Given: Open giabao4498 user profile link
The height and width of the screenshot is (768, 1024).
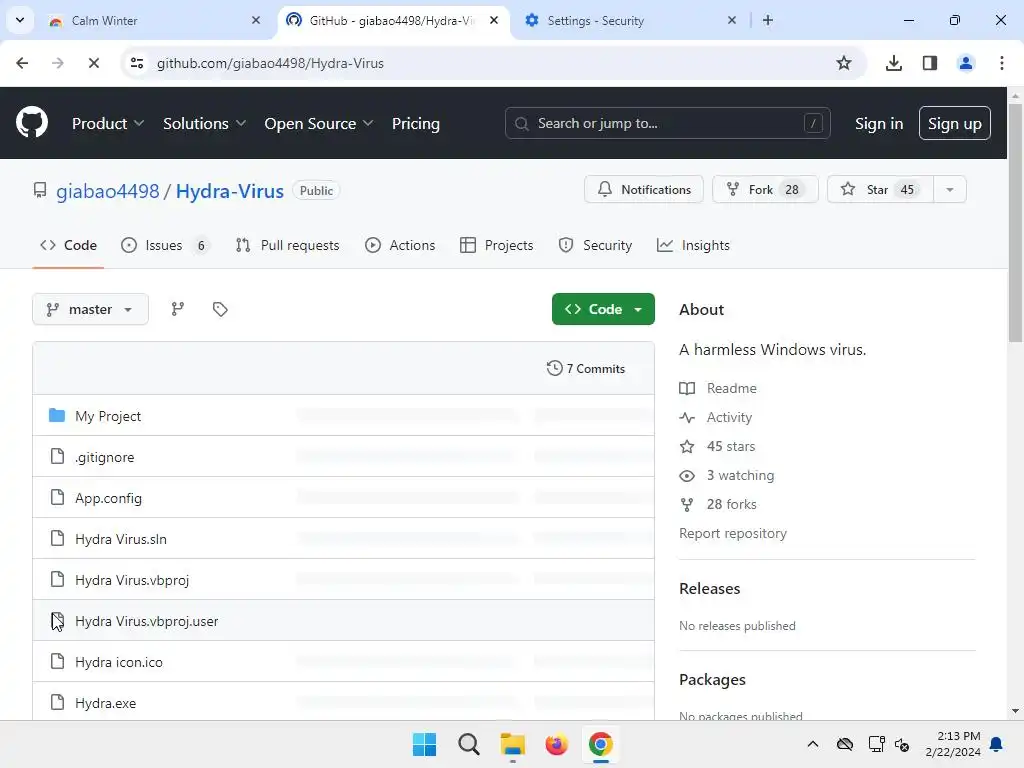Looking at the screenshot, I should (108, 191).
